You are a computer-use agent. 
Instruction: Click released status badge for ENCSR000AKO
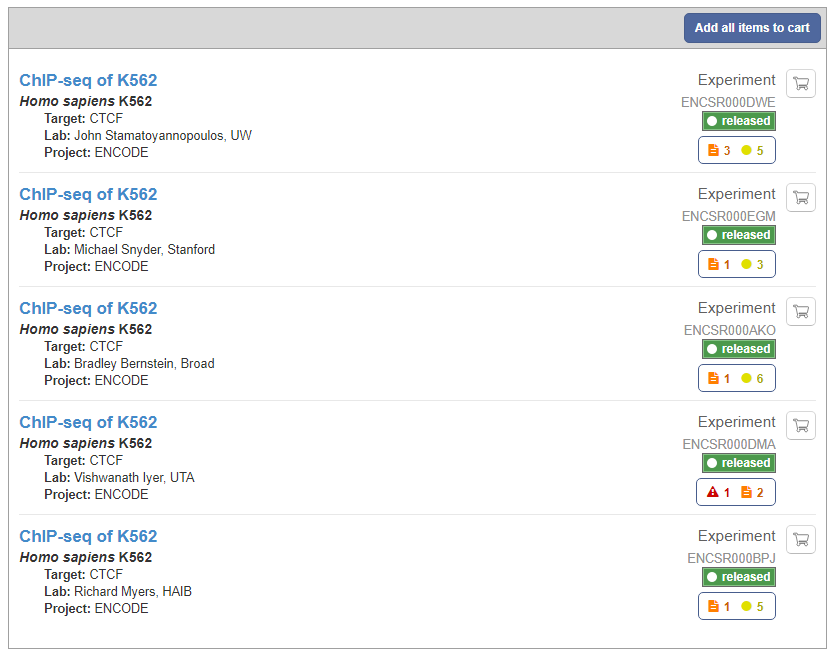coord(738,349)
